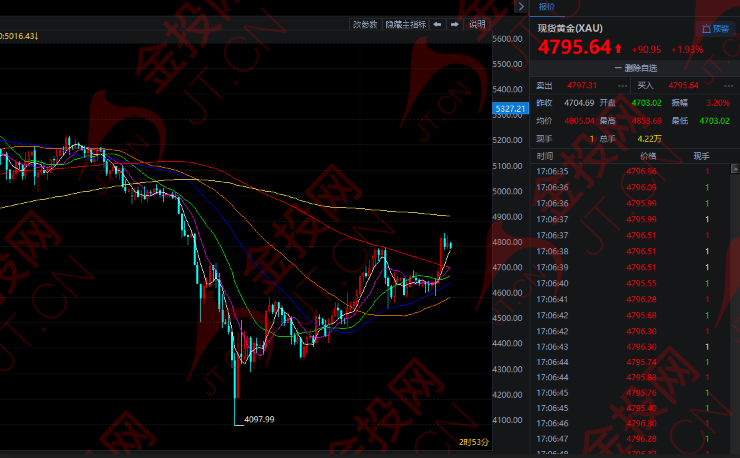
Task: Set a price alert with the 预警 button
Action: click(x=715, y=29)
